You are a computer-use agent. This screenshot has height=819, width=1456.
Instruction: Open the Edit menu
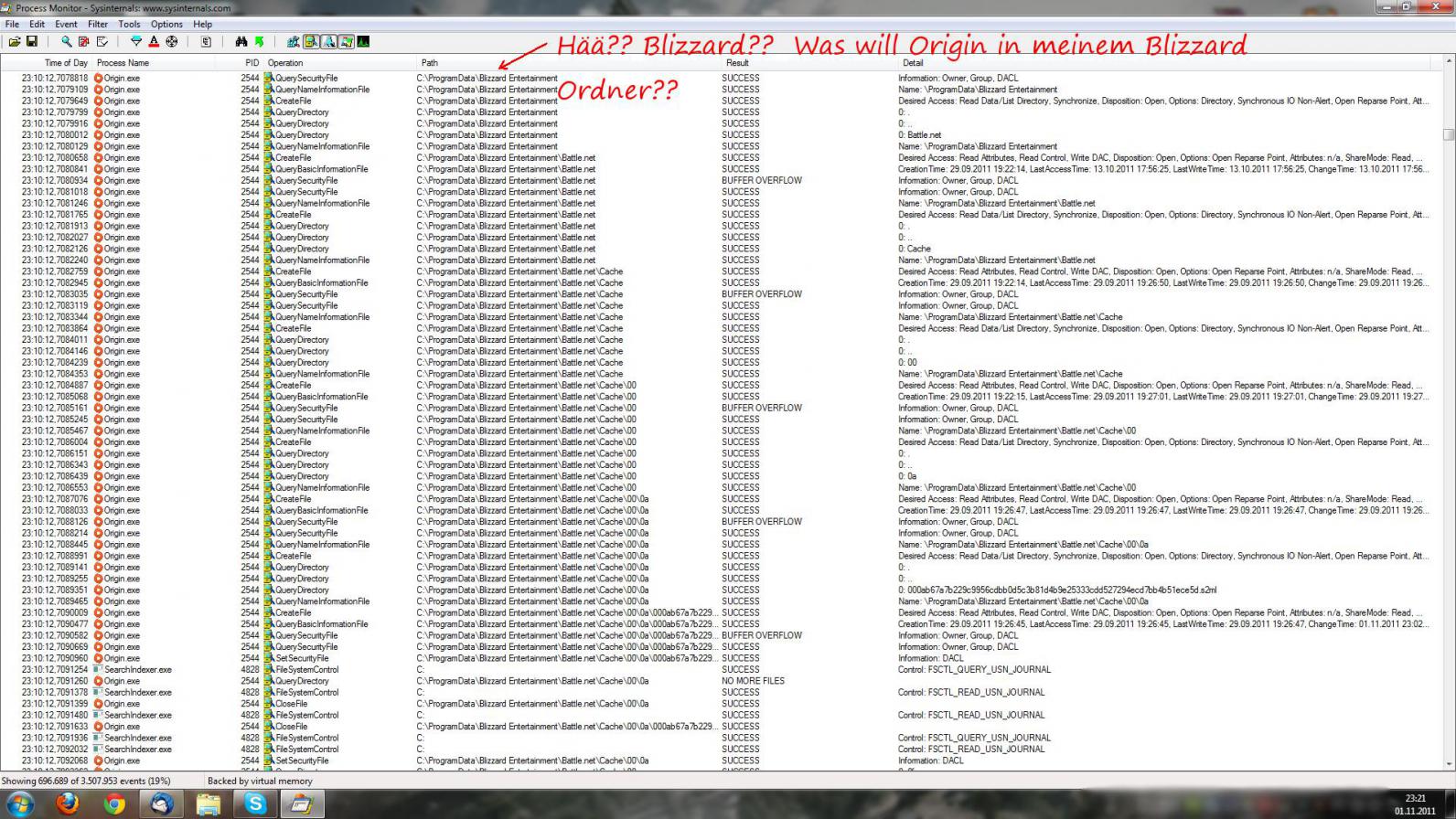(x=37, y=24)
